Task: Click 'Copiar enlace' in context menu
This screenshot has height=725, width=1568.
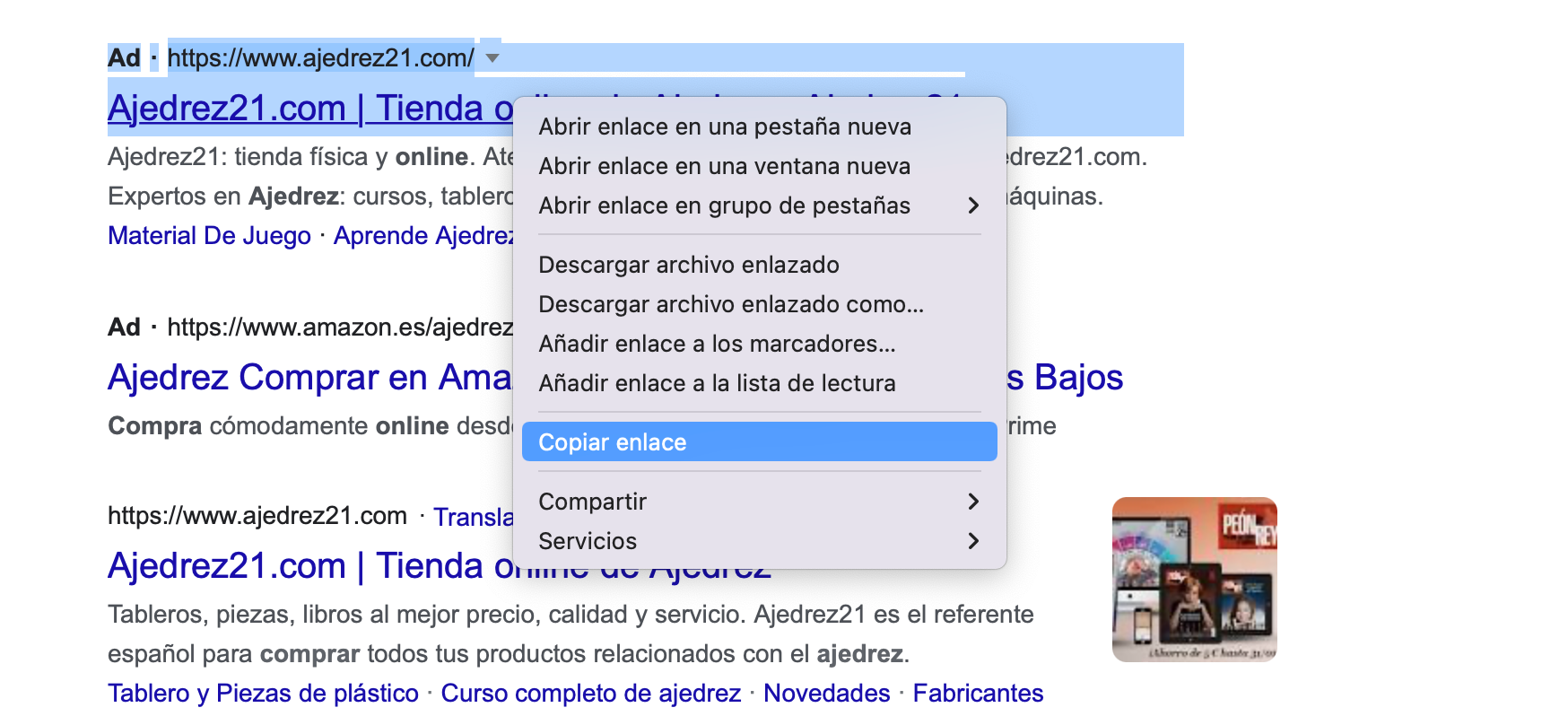Action: click(759, 441)
